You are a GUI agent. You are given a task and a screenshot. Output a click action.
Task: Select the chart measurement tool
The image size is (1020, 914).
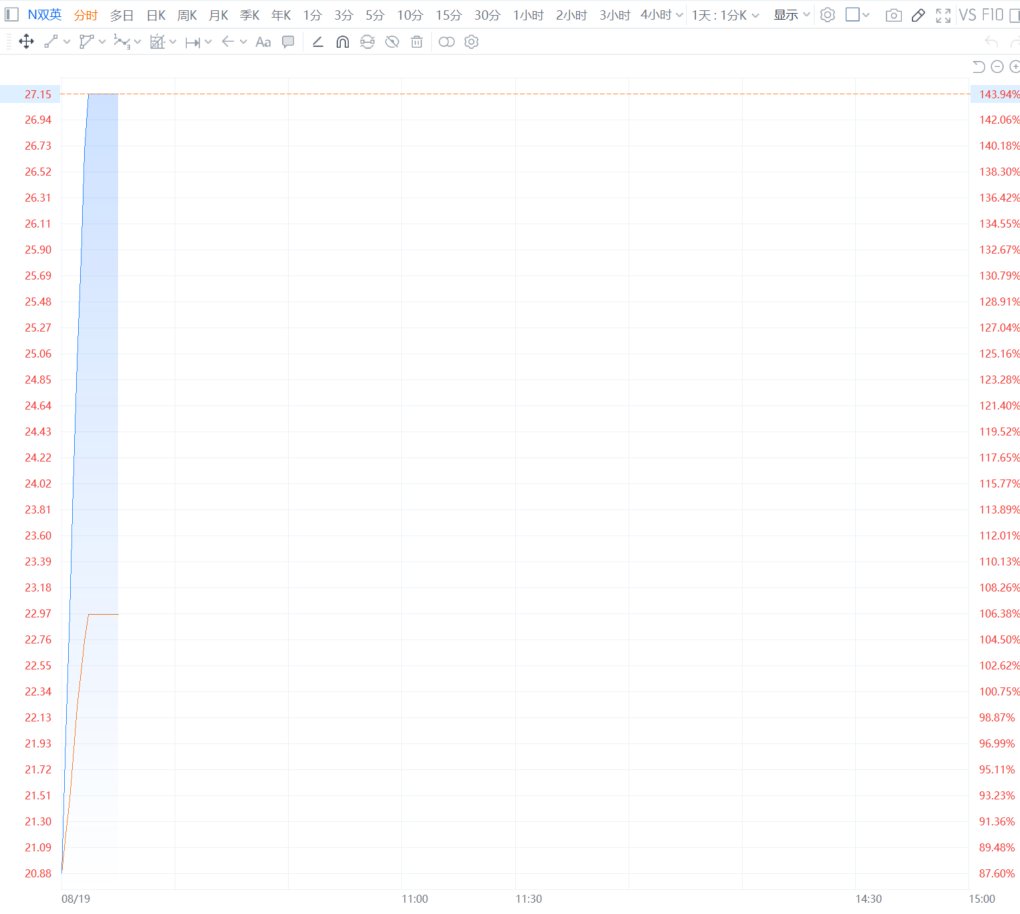click(x=157, y=42)
